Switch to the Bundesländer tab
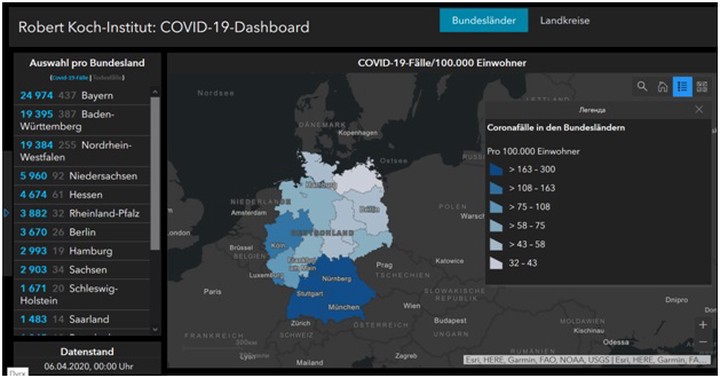The image size is (720, 378). (x=484, y=21)
